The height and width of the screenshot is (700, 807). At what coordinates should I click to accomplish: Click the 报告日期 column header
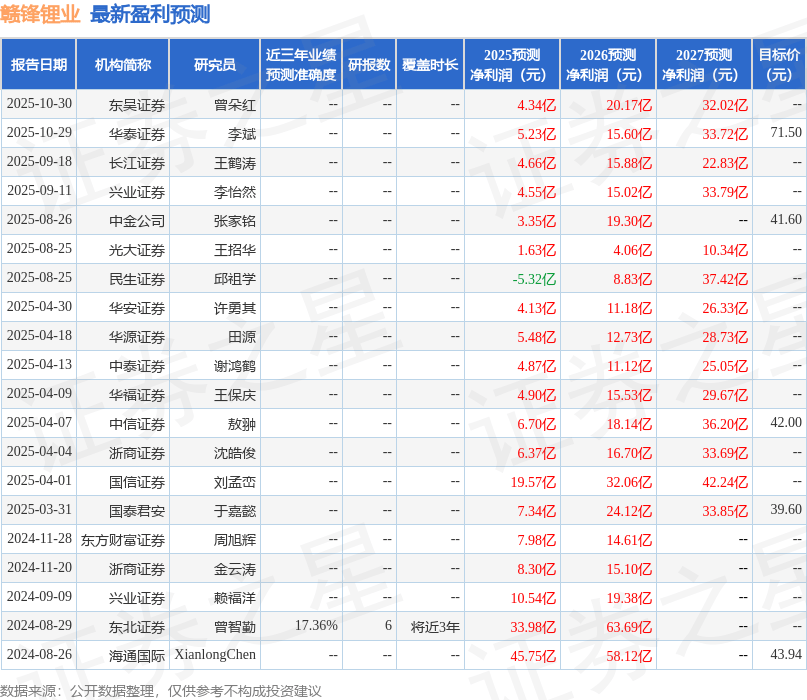pos(39,64)
